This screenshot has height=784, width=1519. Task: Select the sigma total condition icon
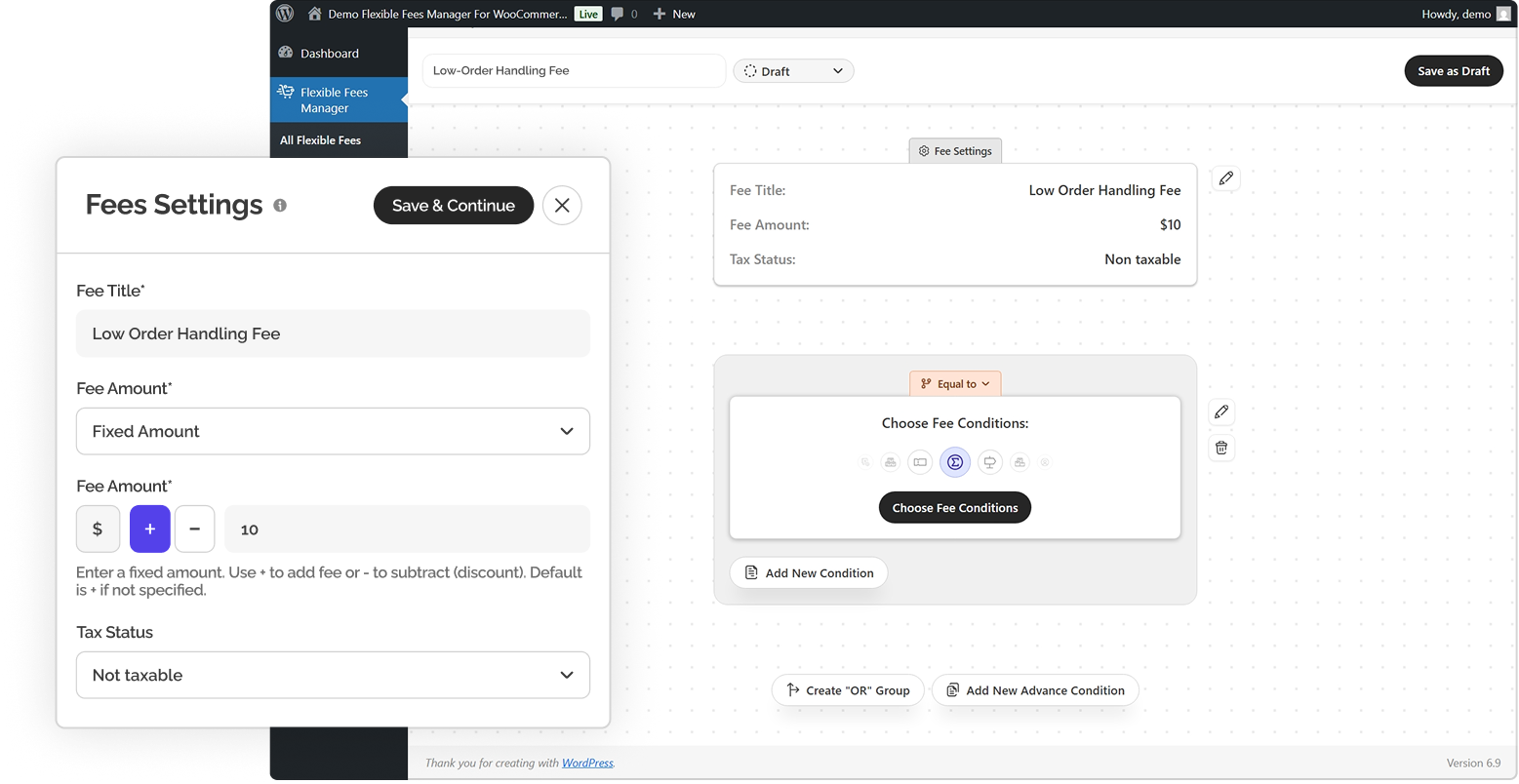(x=955, y=462)
